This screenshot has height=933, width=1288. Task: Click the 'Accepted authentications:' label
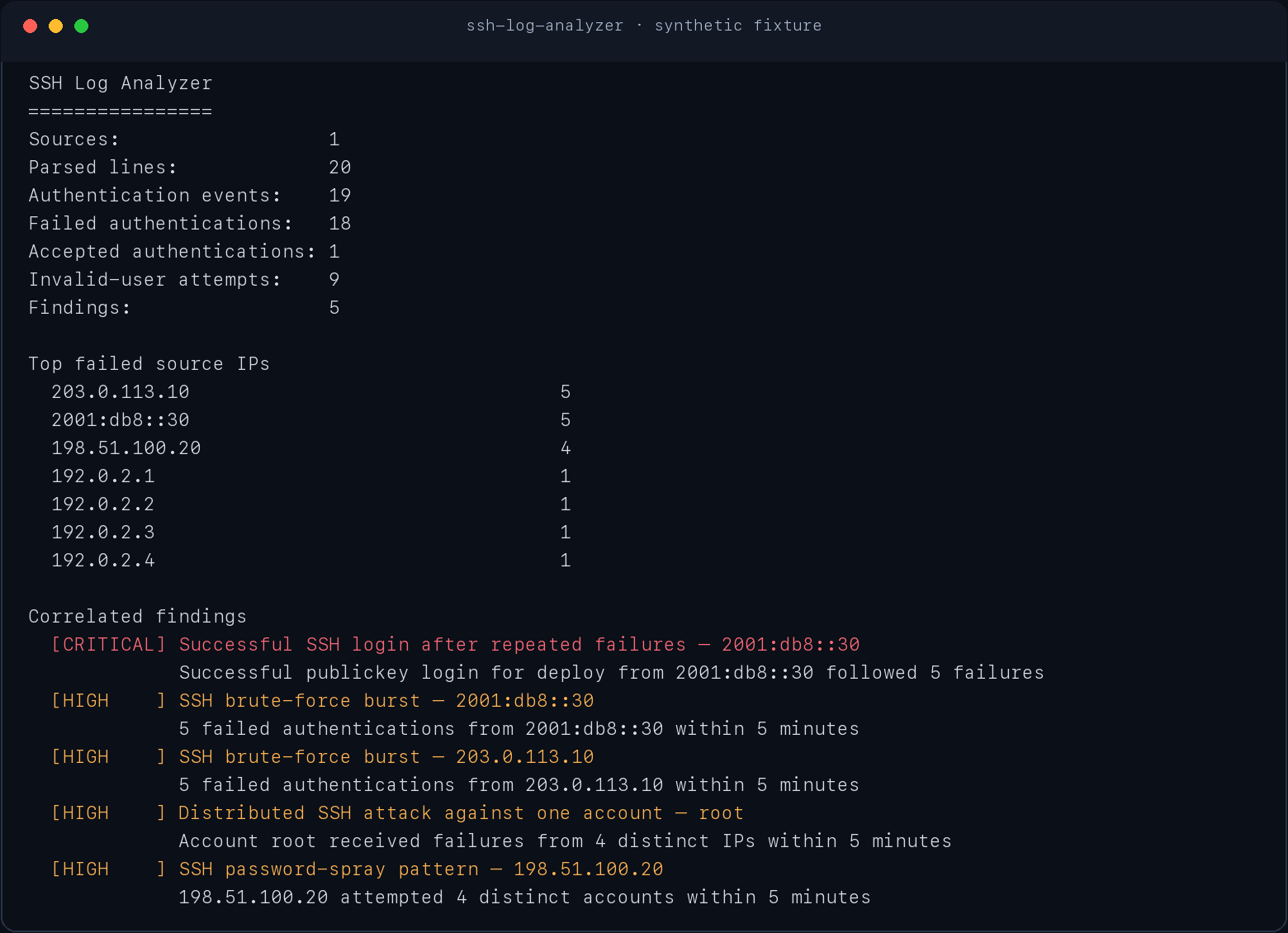click(173, 252)
